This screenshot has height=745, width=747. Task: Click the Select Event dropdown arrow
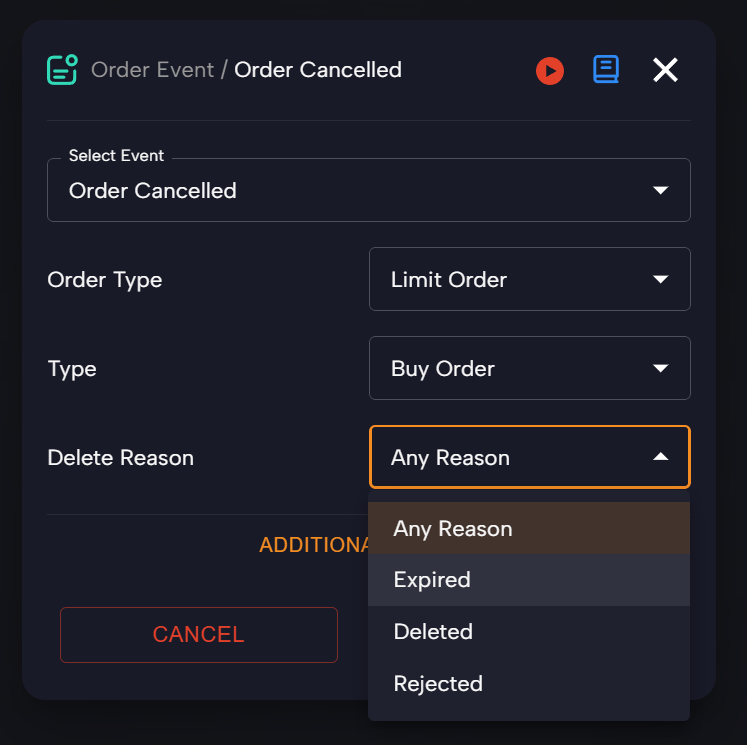click(660, 190)
